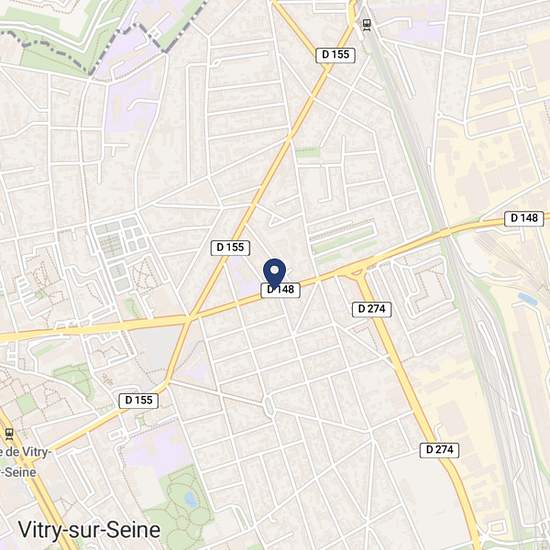Select the train station icon above Vitry label
Screen dimensions: 550x550
pyautogui.click(x=9, y=434)
